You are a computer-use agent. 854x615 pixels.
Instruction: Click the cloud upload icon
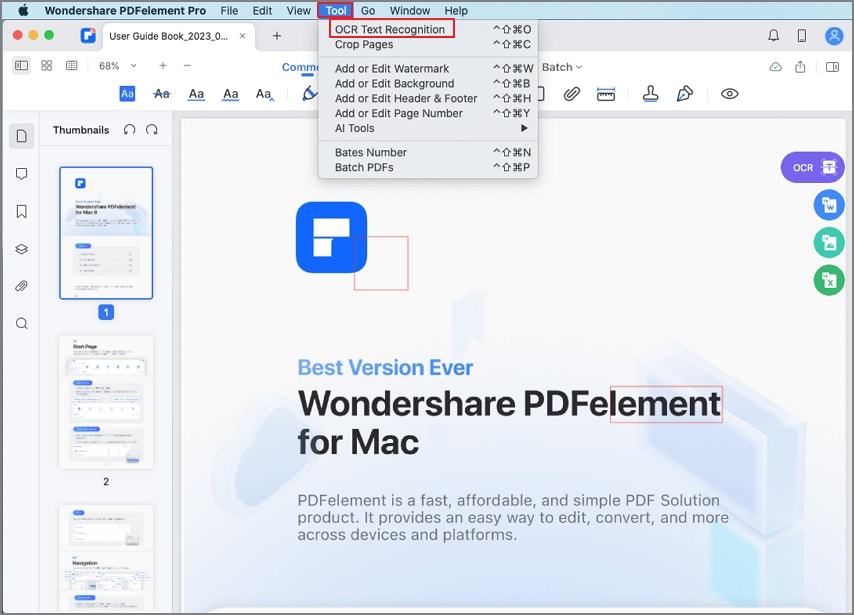pyautogui.click(x=776, y=67)
